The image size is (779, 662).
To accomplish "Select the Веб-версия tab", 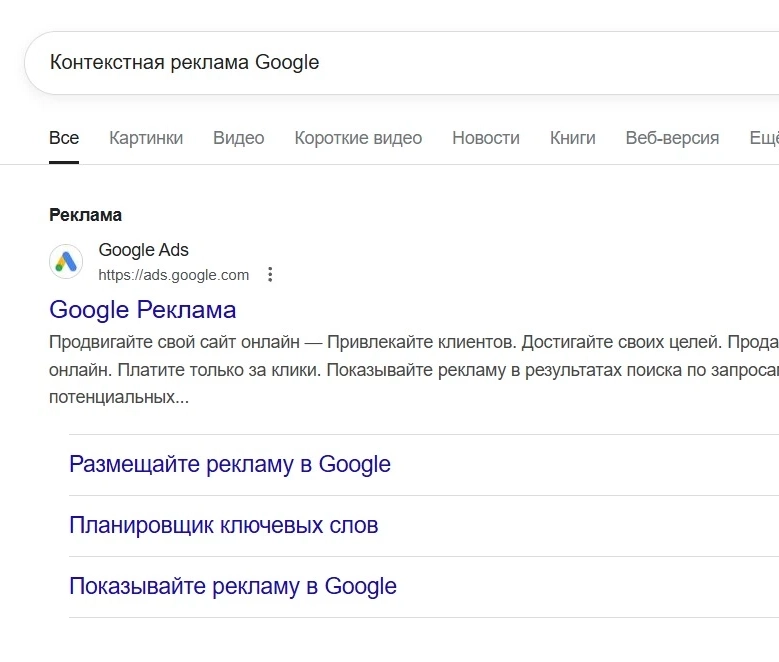I will click(x=672, y=138).
